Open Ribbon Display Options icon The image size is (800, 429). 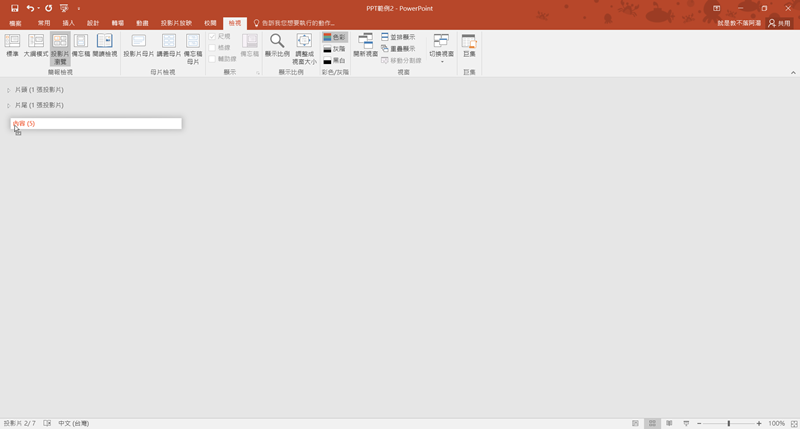click(716, 8)
